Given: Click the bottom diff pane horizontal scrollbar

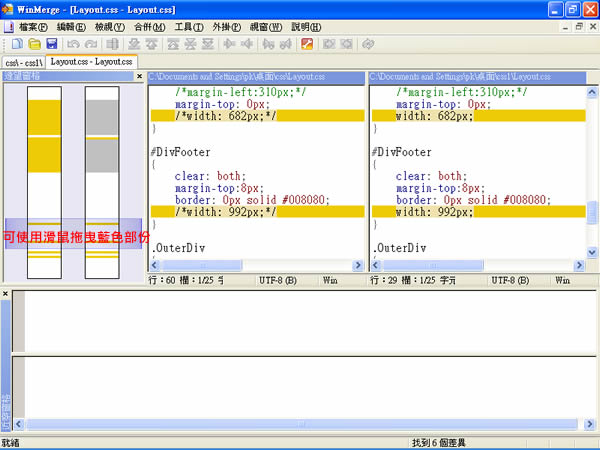Looking at the screenshot, I should [x=300, y=424].
